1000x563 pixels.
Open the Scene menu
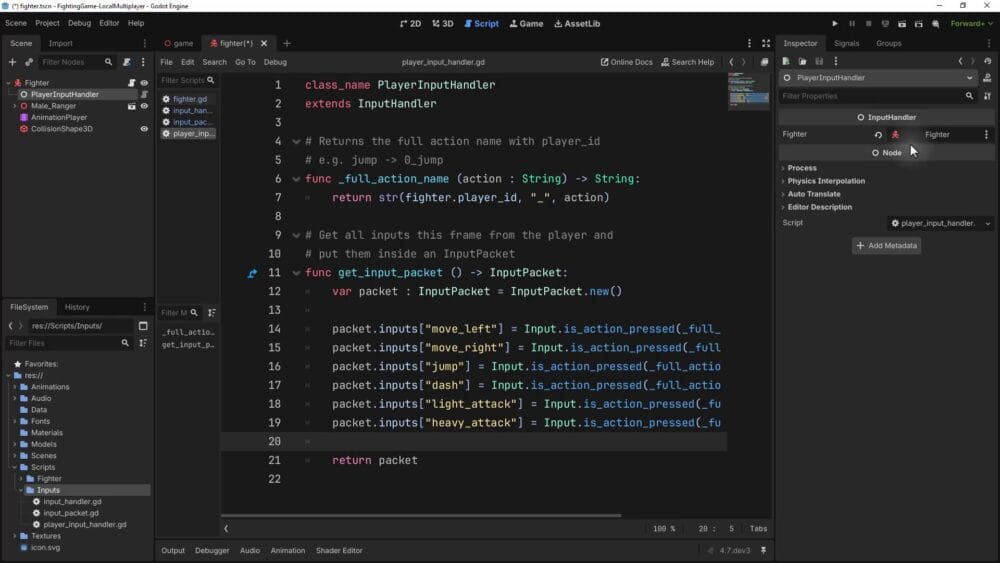(16, 23)
